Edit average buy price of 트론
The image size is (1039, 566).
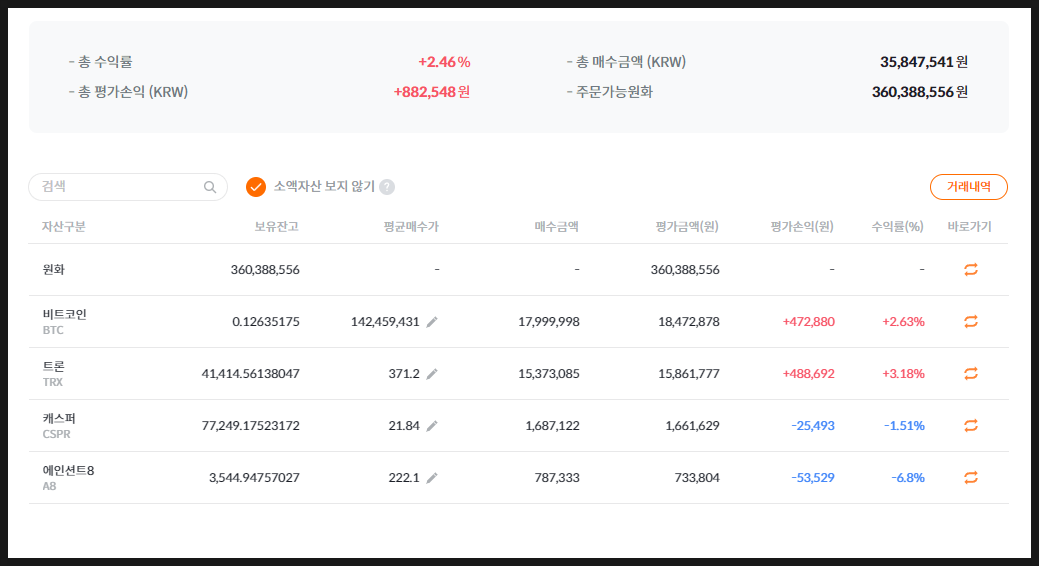point(432,374)
